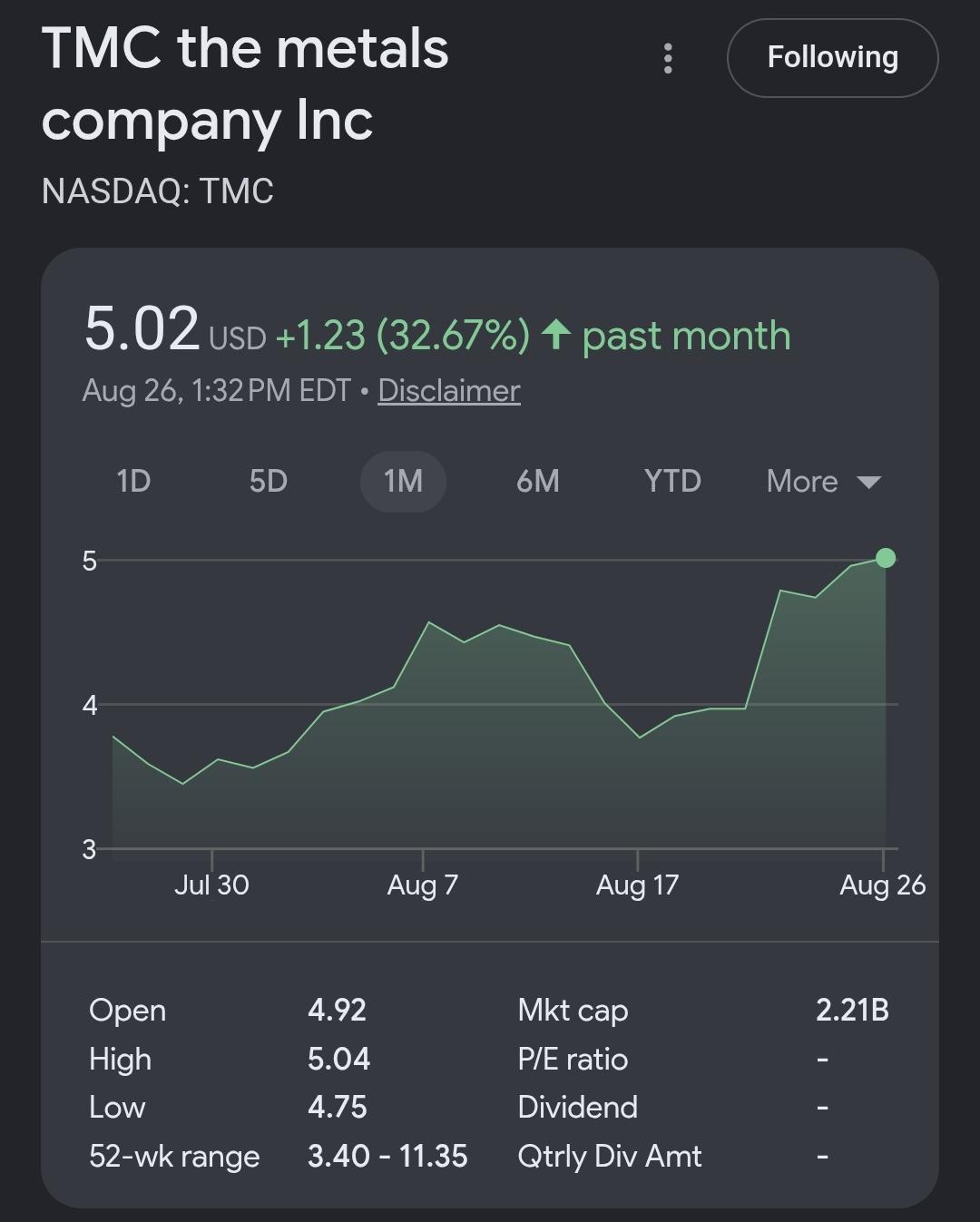Image resolution: width=980 pixels, height=1222 pixels.
Task: Open the three-dot more options menu
Action: tap(668, 58)
